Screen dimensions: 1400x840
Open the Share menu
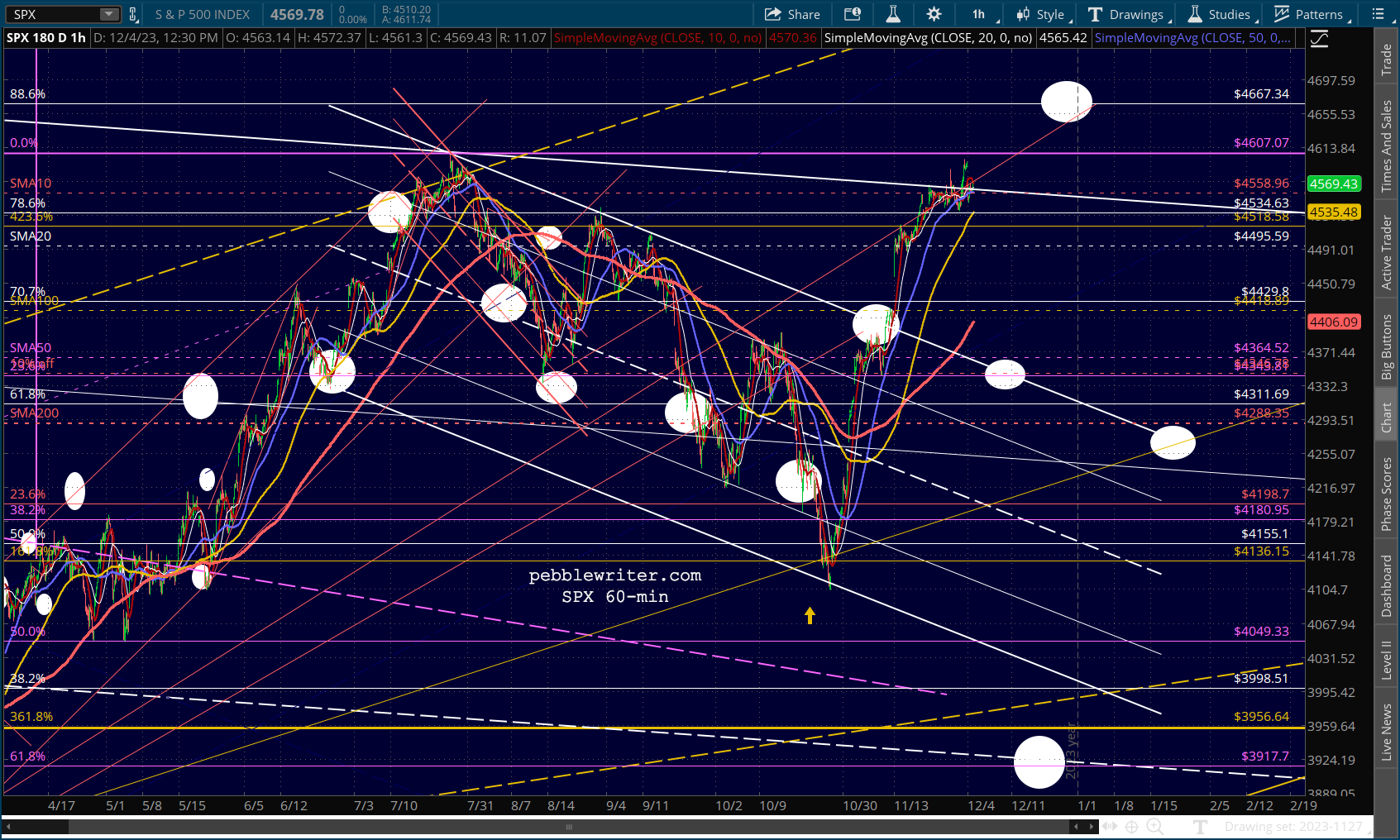(792, 14)
